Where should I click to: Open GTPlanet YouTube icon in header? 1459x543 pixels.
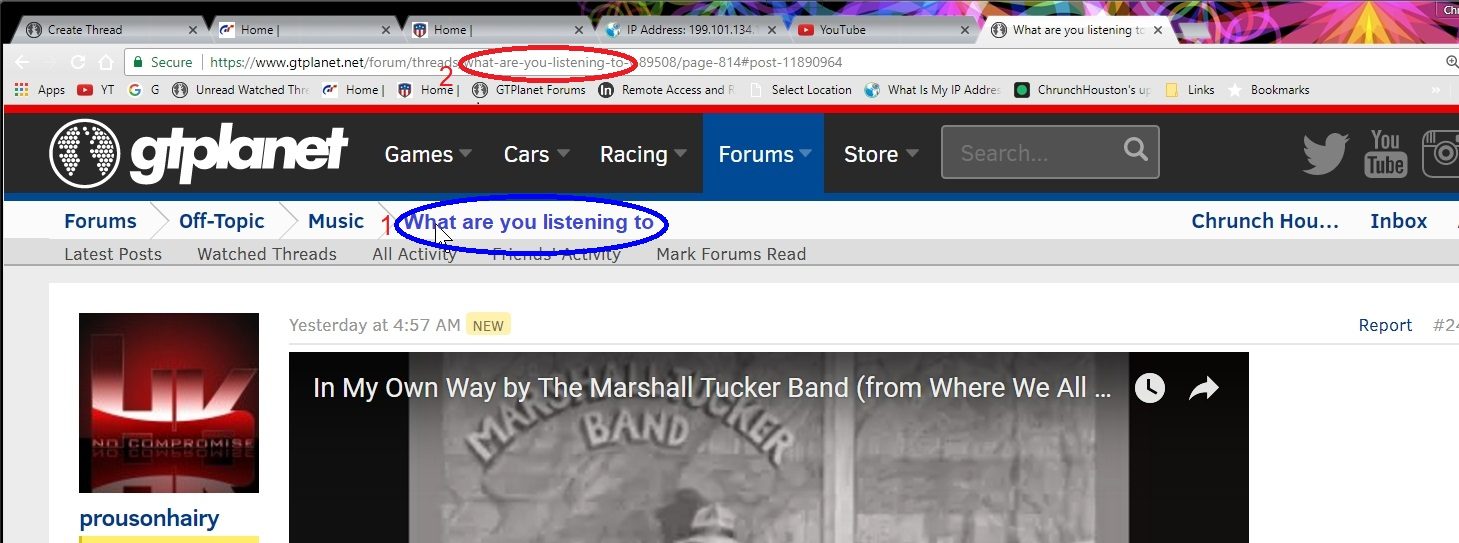pyautogui.click(x=1385, y=153)
